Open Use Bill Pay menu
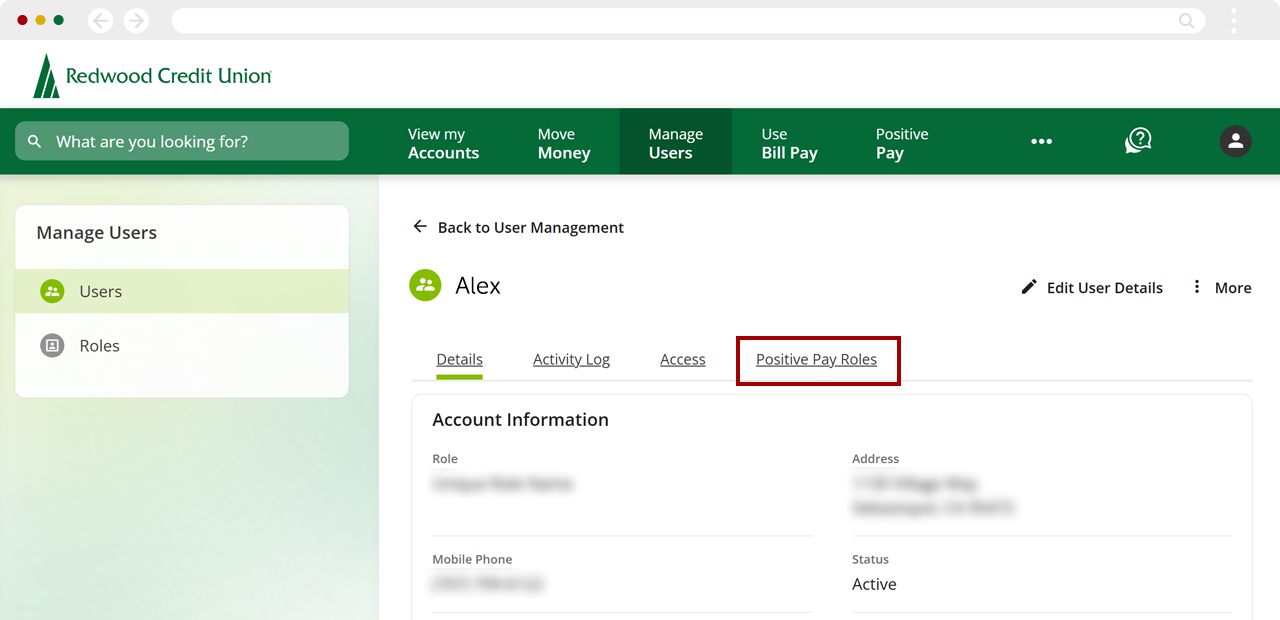The height and width of the screenshot is (620, 1280). (789, 143)
